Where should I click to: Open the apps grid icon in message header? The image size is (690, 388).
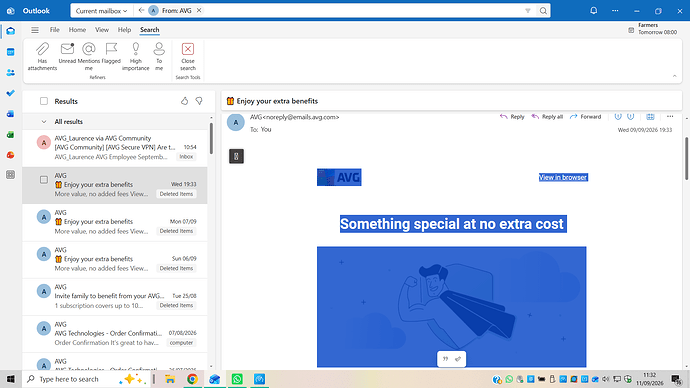pyautogui.click(x=650, y=117)
